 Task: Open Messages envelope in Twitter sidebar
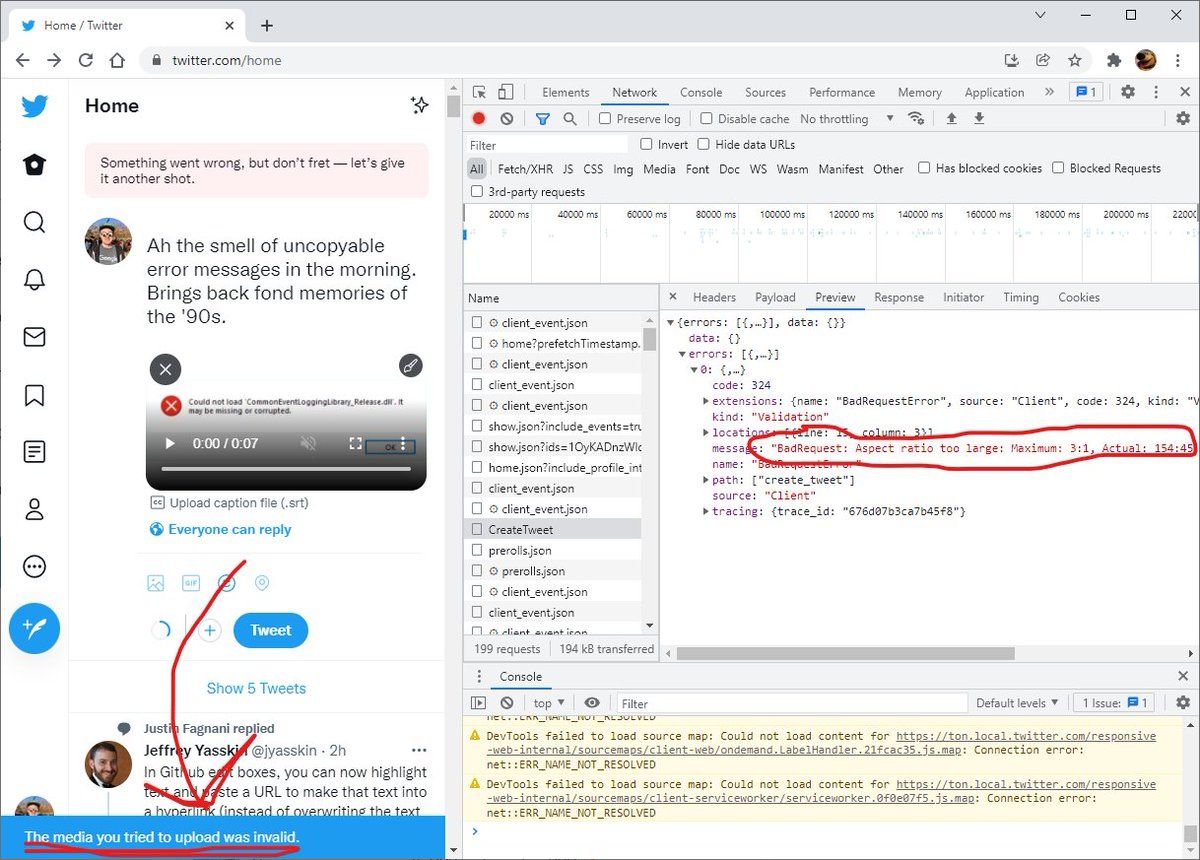pos(35,337)
